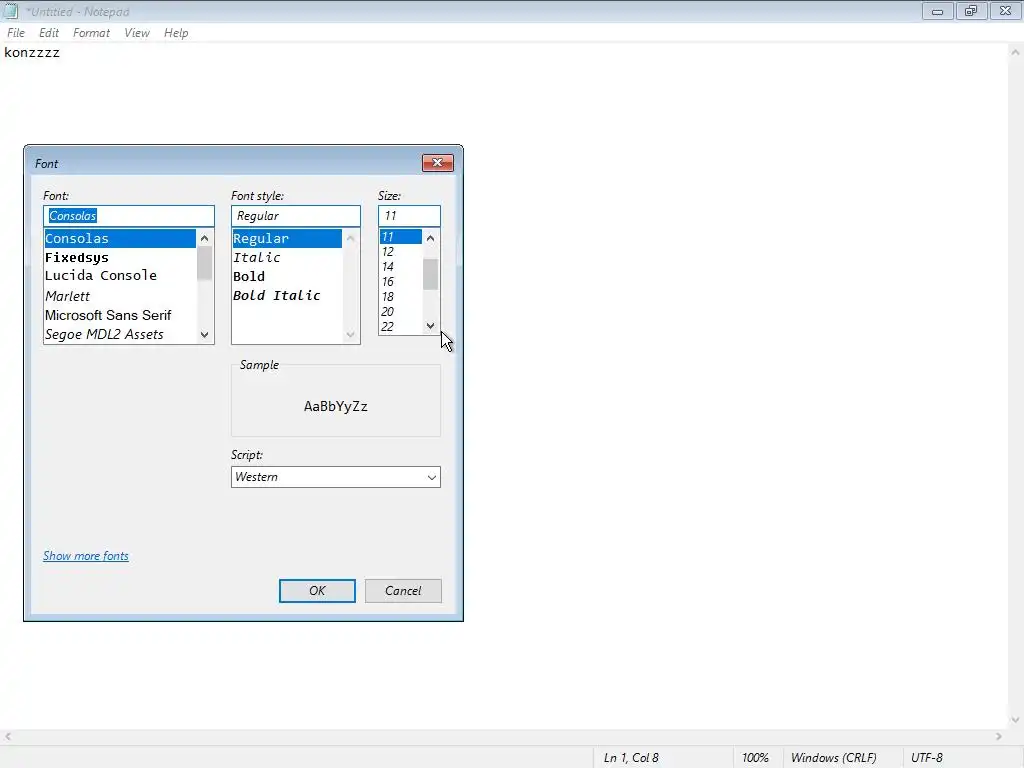Select Italic font style
1024x768 pixels.
pyautogui.click(x=287, y=257)
